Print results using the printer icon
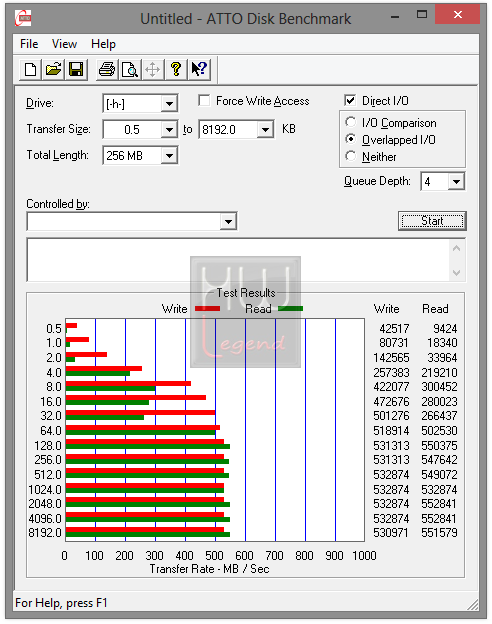 (107, 69)
